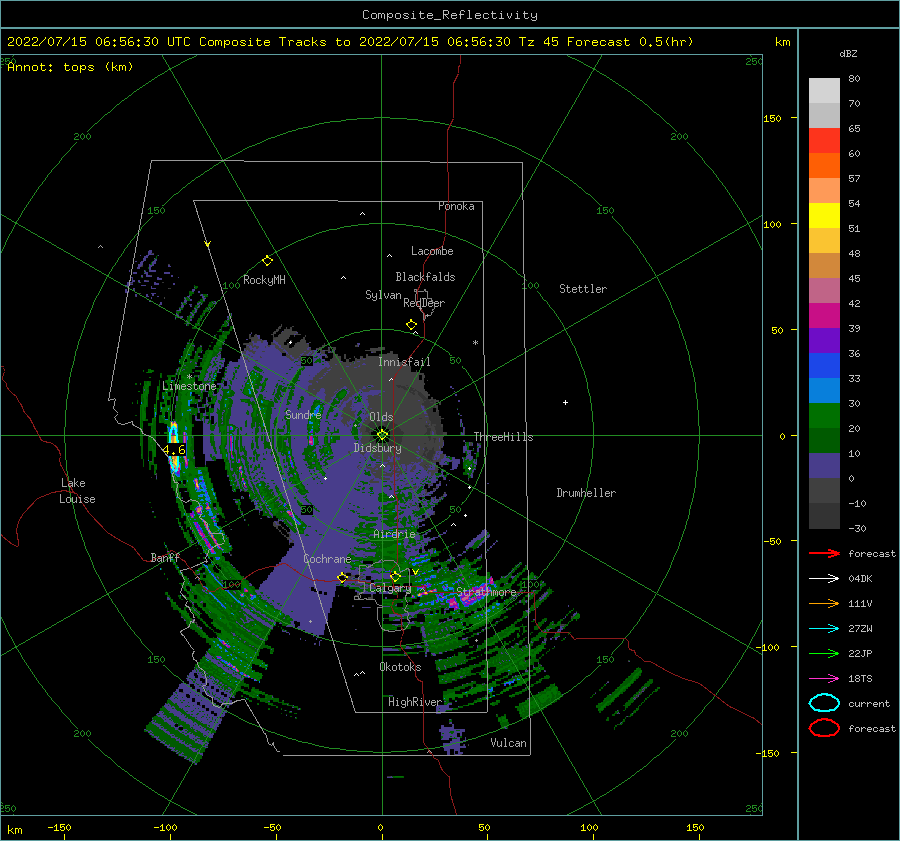900x841 pixels.
Task: Click the RockyMH label
Action: (264, 280)
